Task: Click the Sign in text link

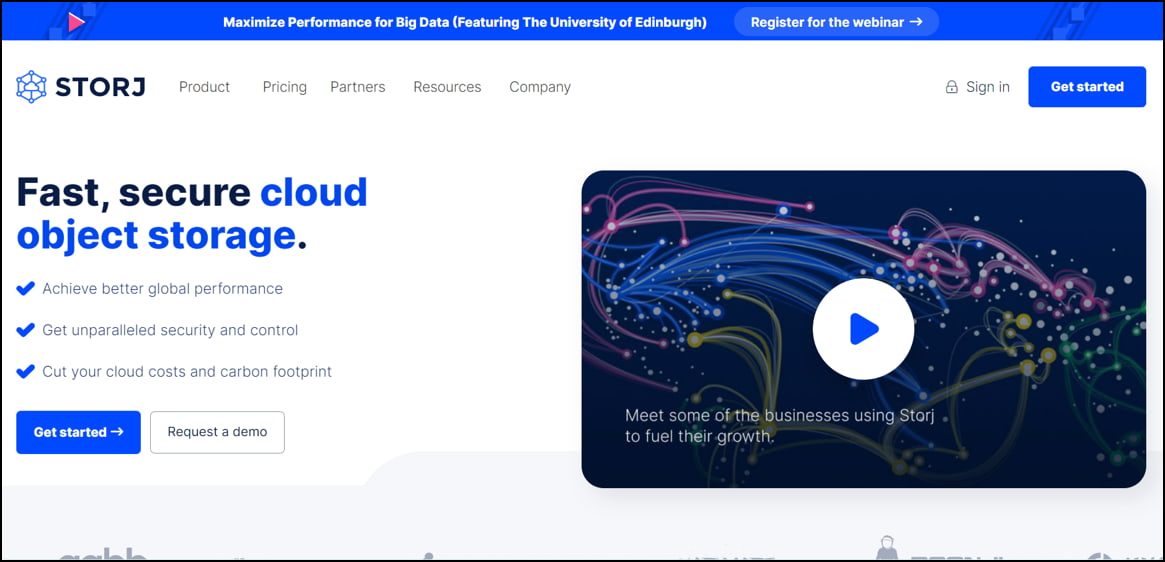Action: click(x=987, y=87)
